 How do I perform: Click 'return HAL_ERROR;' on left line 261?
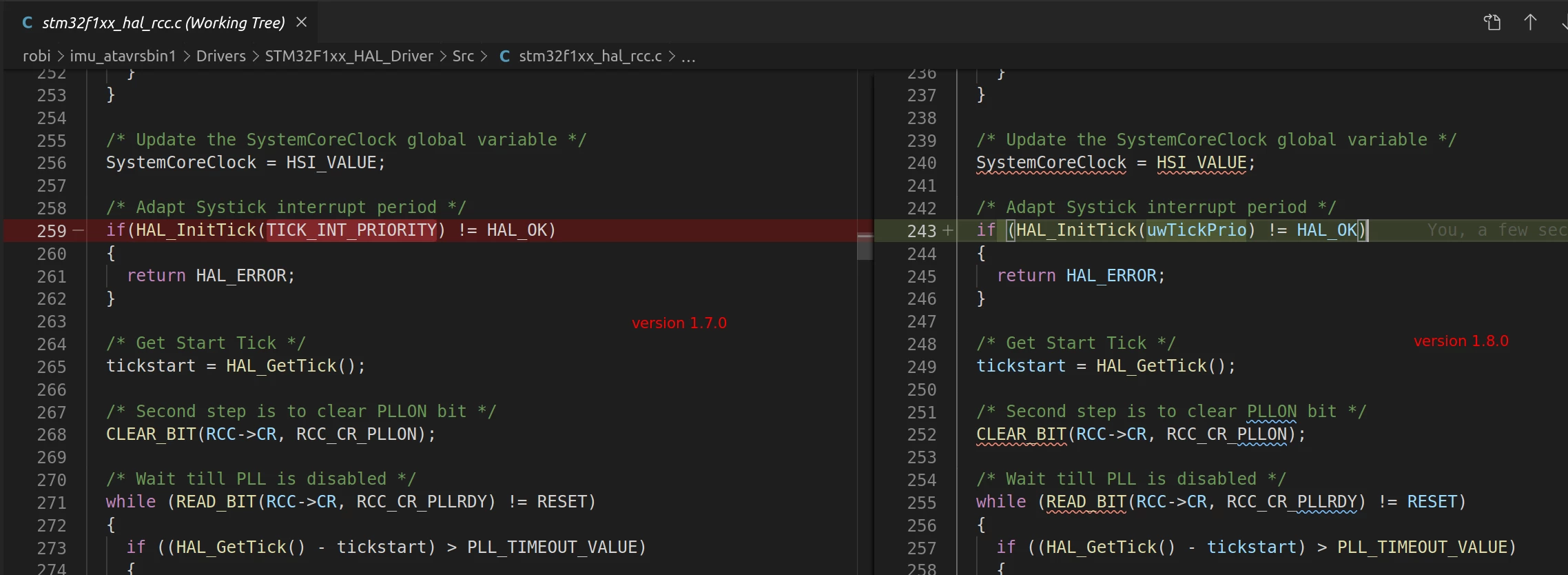point(211,276)
